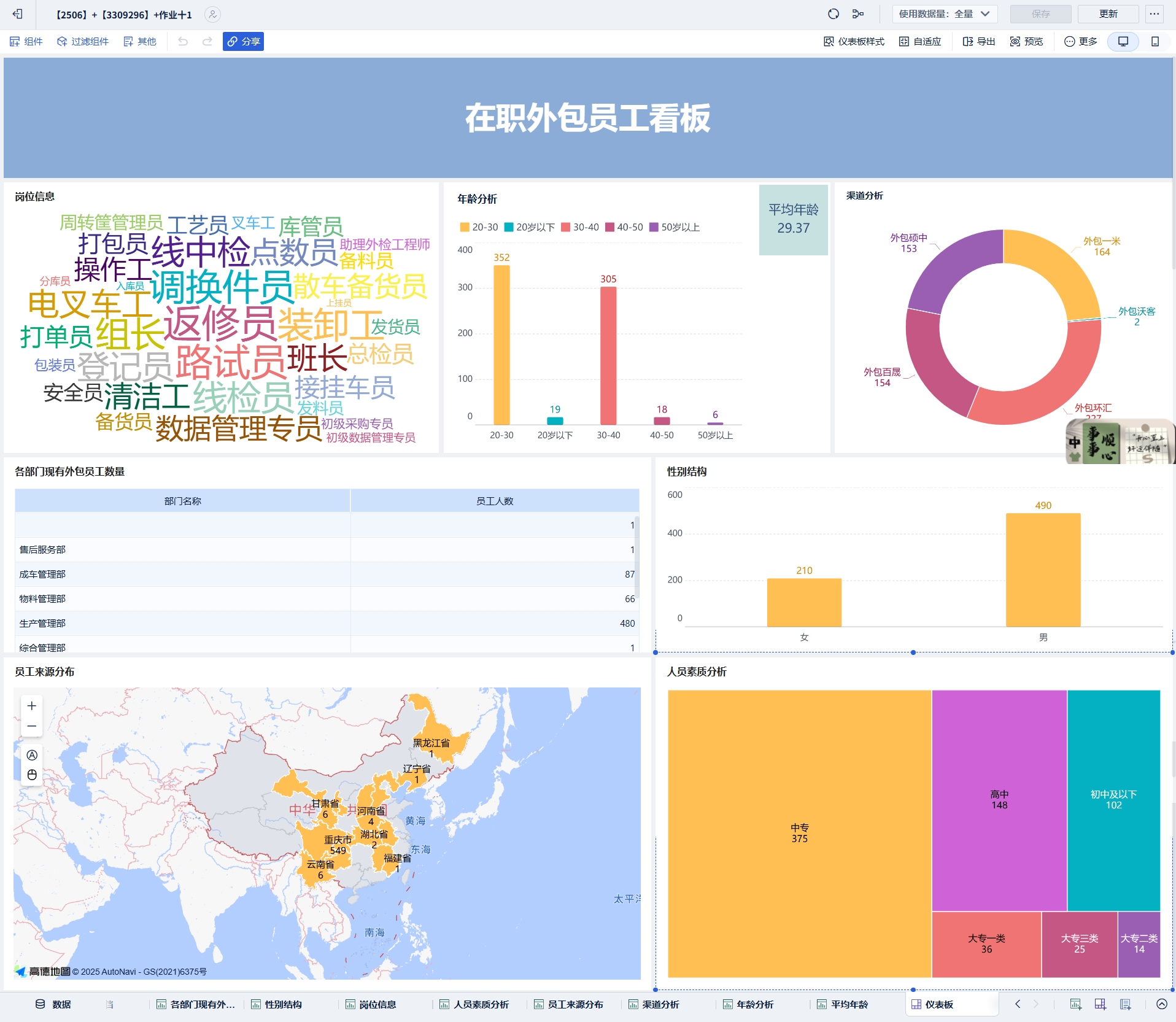Click the 平均年龄 29.37 KPI card

coord(793,220)
